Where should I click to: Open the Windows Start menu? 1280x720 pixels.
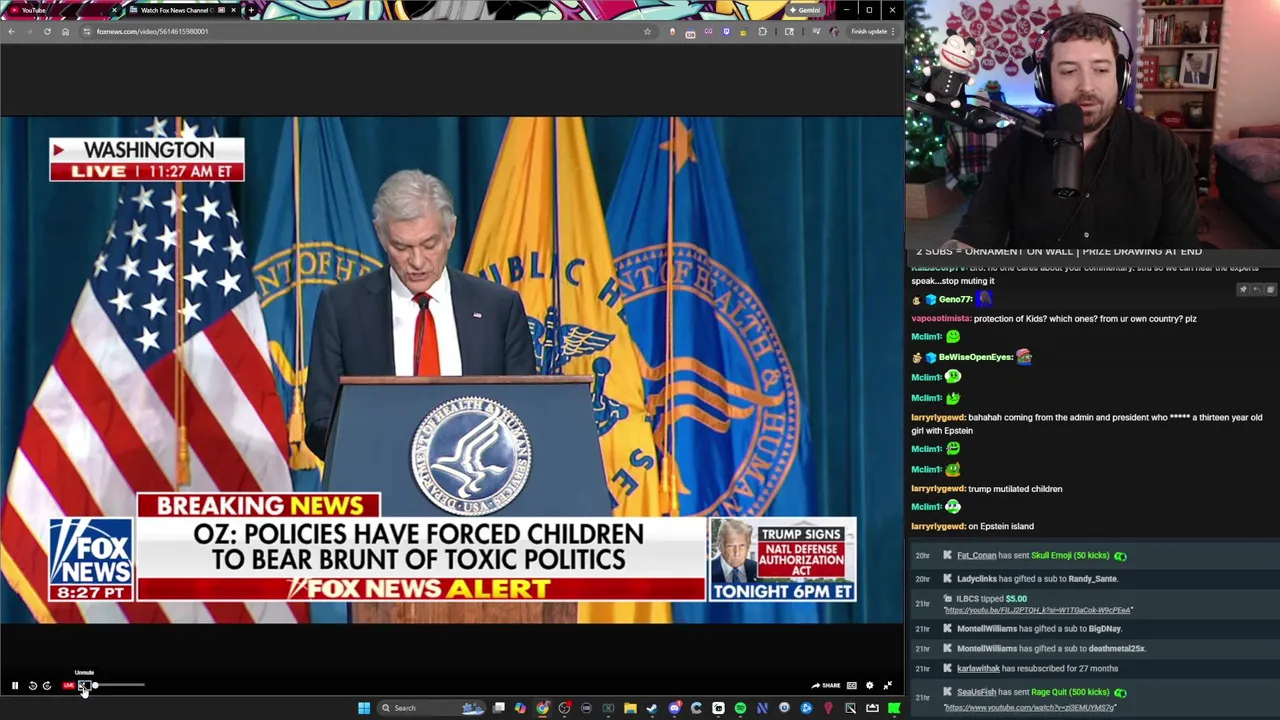click(364, 708)
